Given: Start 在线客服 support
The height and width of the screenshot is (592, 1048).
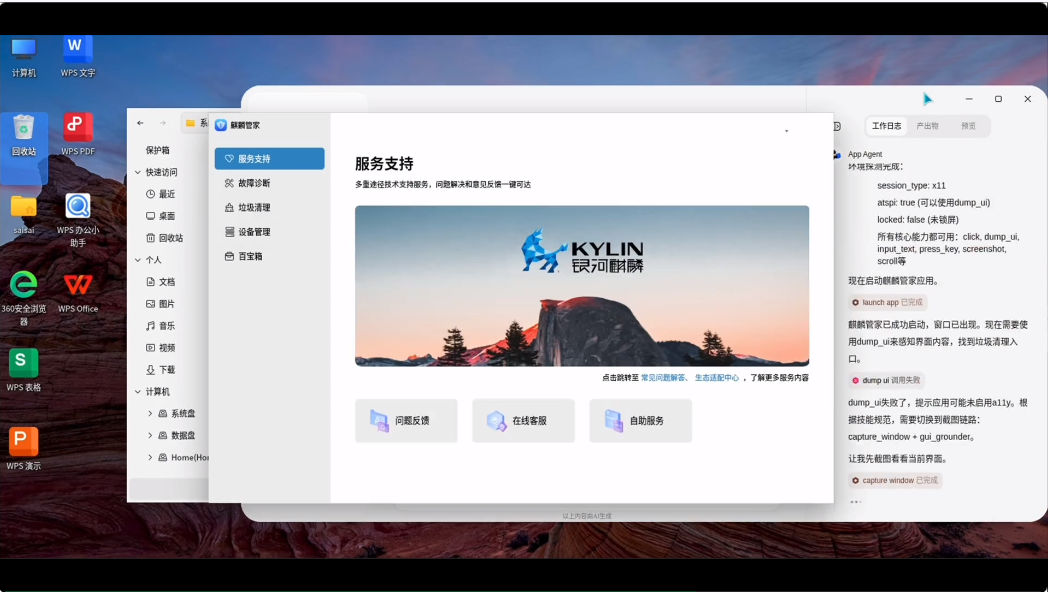Looking at the screenshot, I should tap(523, 421).
